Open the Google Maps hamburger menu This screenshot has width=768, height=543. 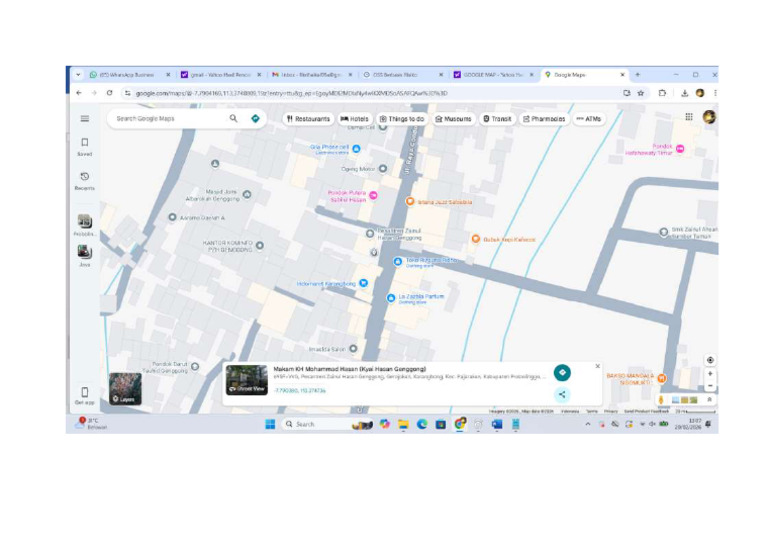pyautogui.click(x=85, y=118)
